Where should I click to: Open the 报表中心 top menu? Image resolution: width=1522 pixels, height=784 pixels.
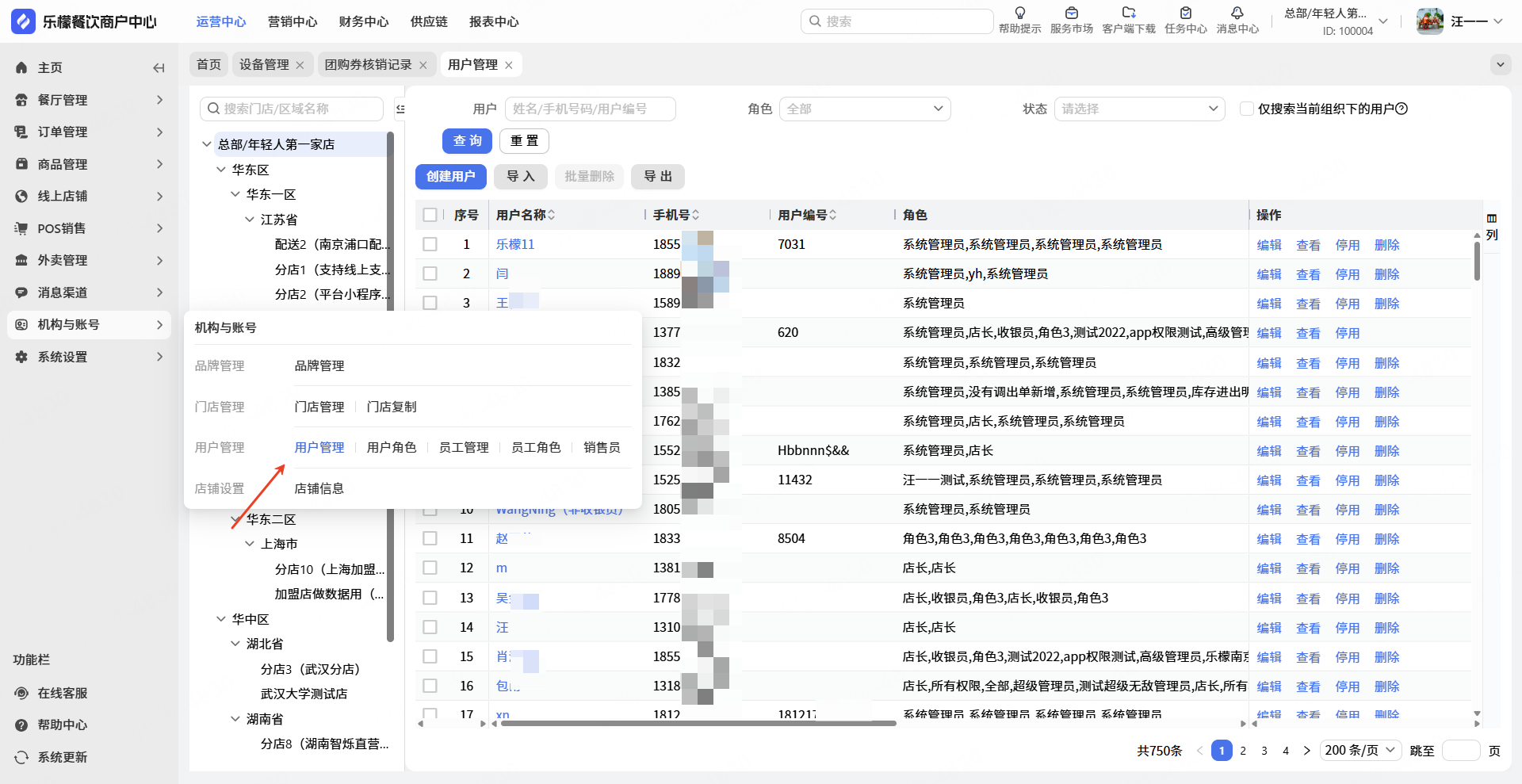[x=494, y=21]
